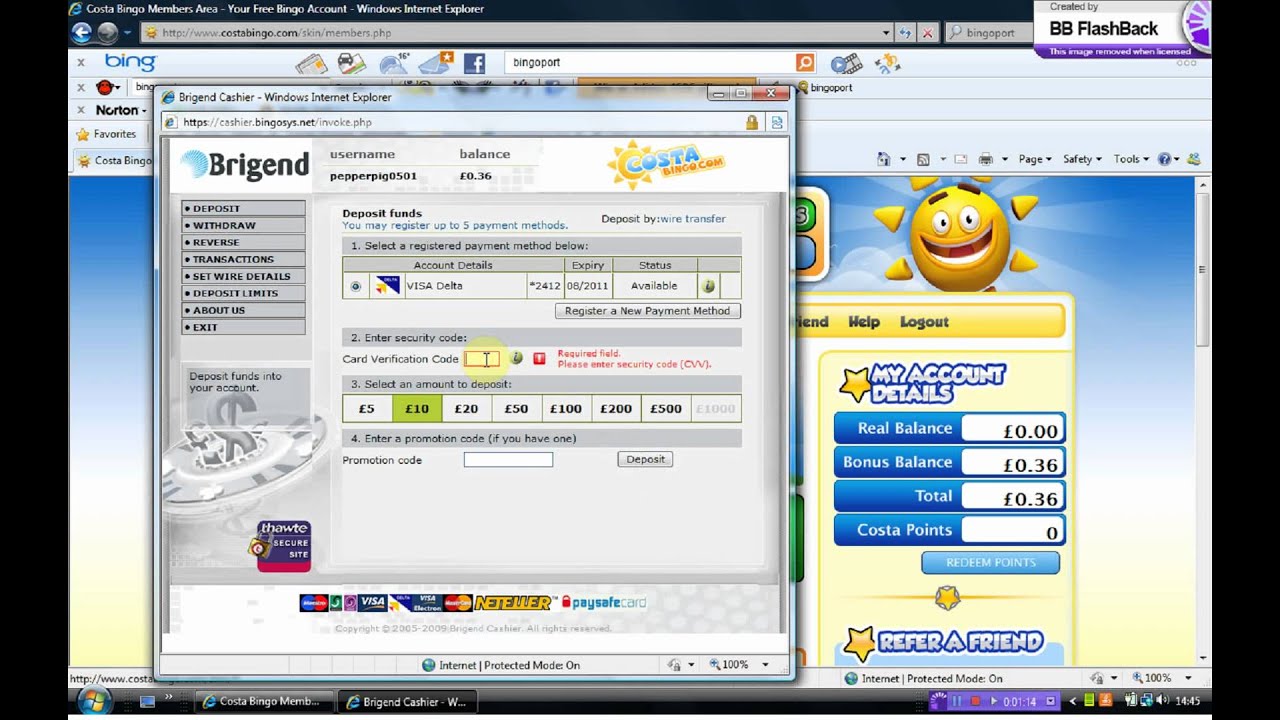Viewport: 1280px width, 720px height.
Task: Open the weather icon in the Bing toolbar
Action: coord(393,63)
